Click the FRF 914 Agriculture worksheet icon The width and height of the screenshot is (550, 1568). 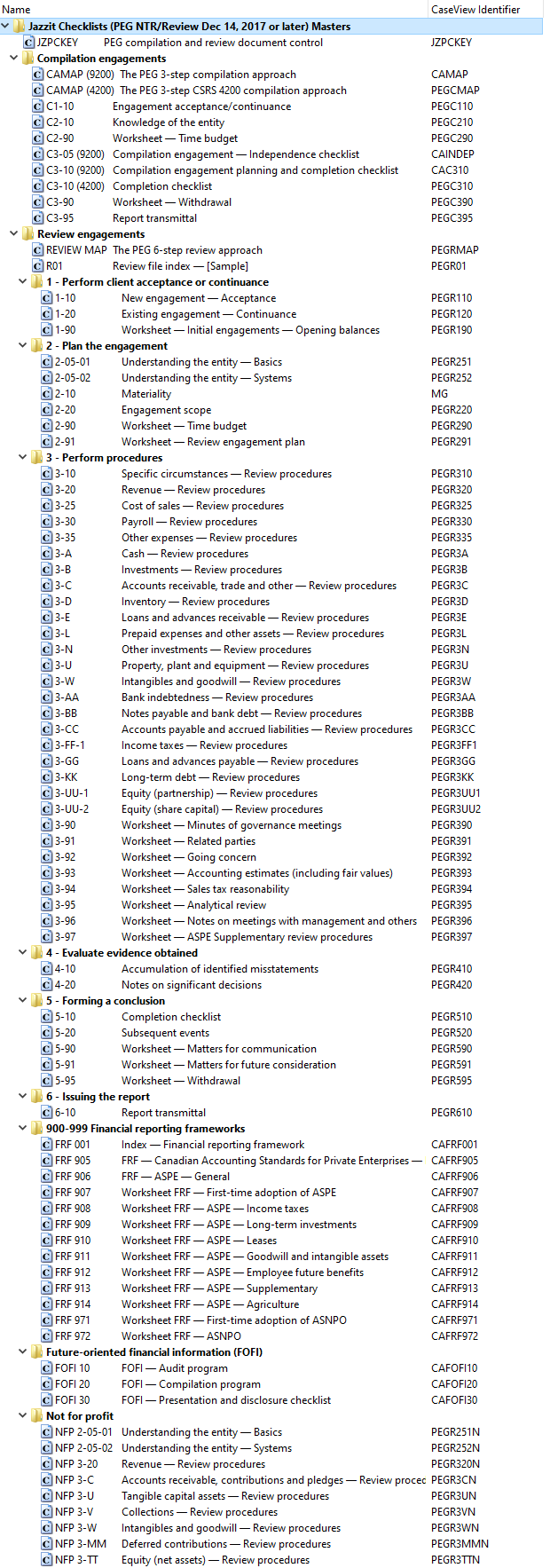(47, 1304)
